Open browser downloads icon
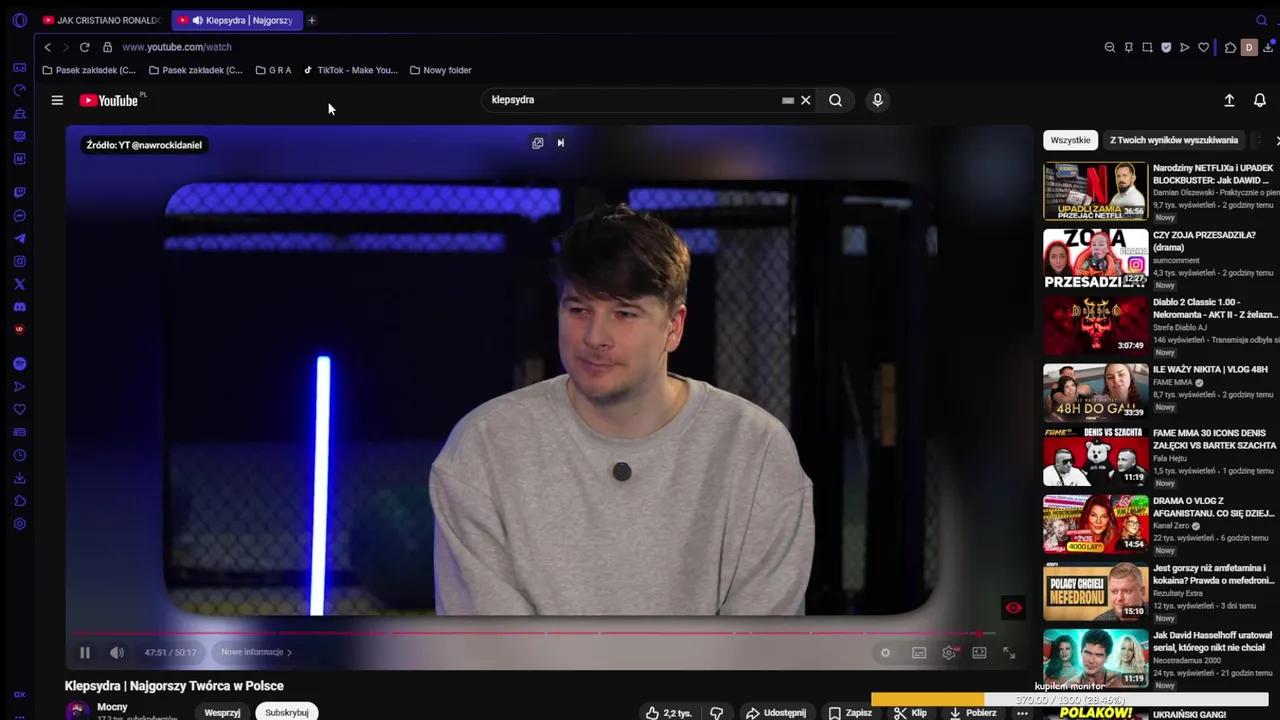This screenshot has height=720, width=1280. 1268,47
